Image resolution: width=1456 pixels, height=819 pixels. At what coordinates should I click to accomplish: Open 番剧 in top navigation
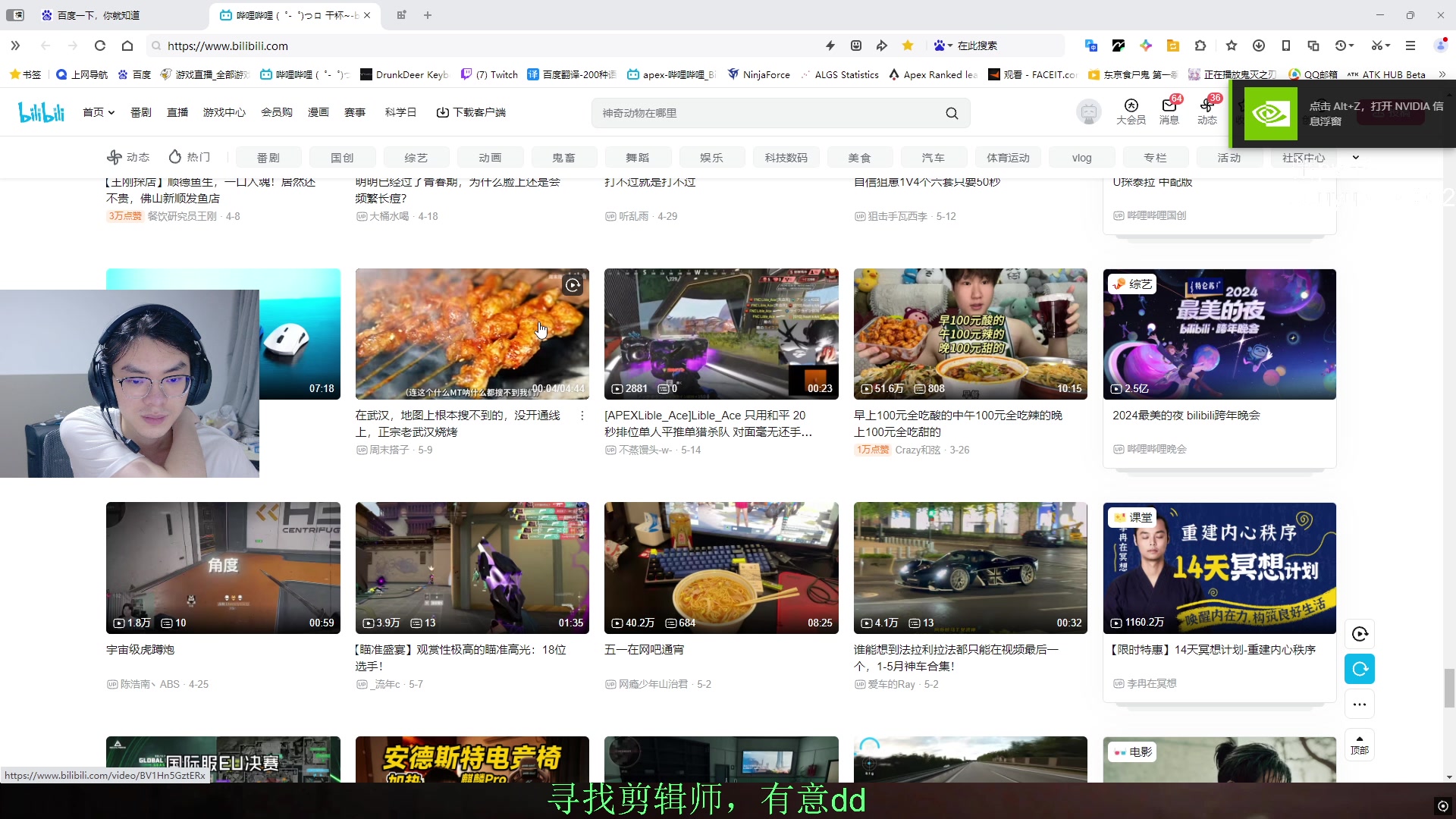(141, 112)
